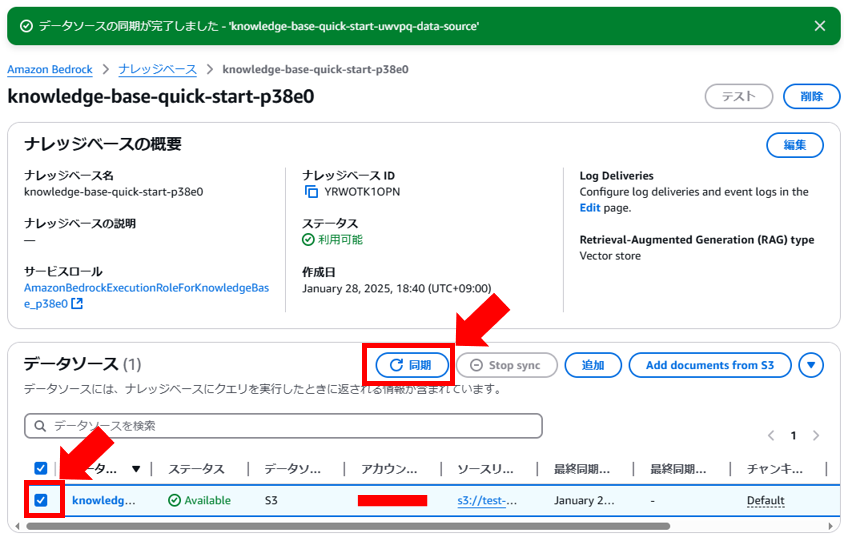Click the 同期 sync button
This screenshot has width=844, height=535.
coord(412,365)
